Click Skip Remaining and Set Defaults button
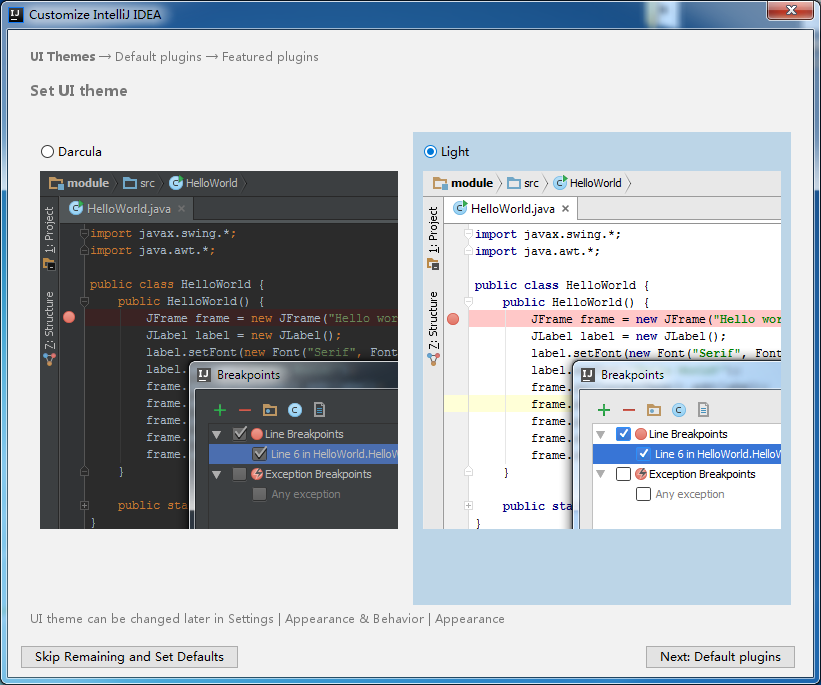The image size is (821, 685). [x=129, y=657]
